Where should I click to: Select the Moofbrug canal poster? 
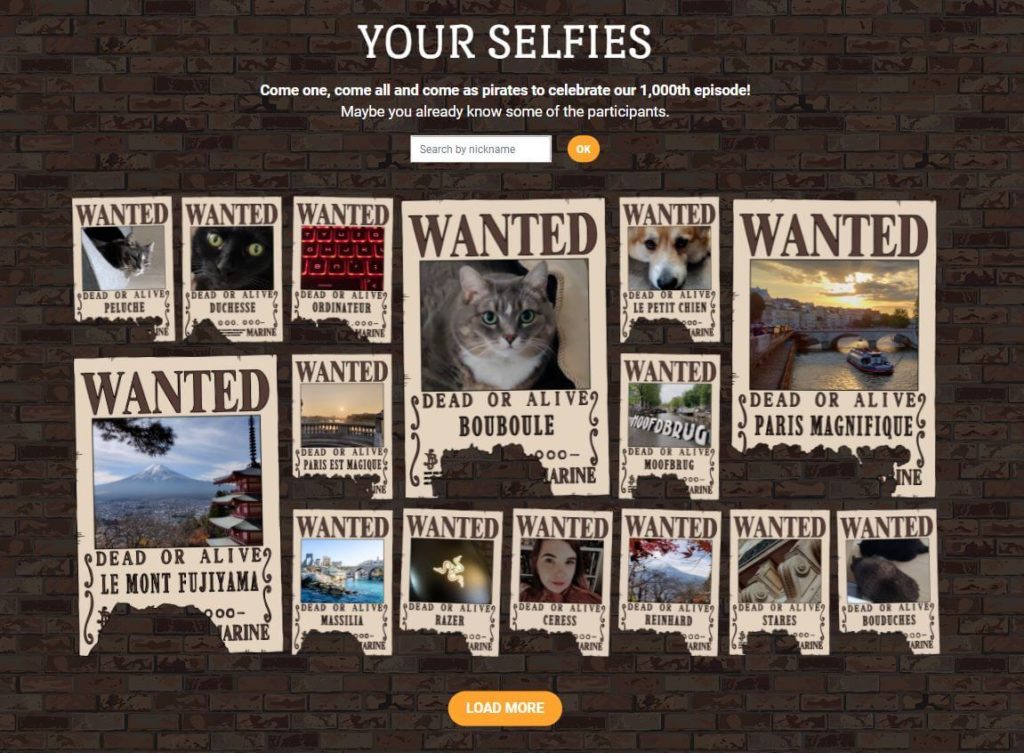[x=669, y=426]
